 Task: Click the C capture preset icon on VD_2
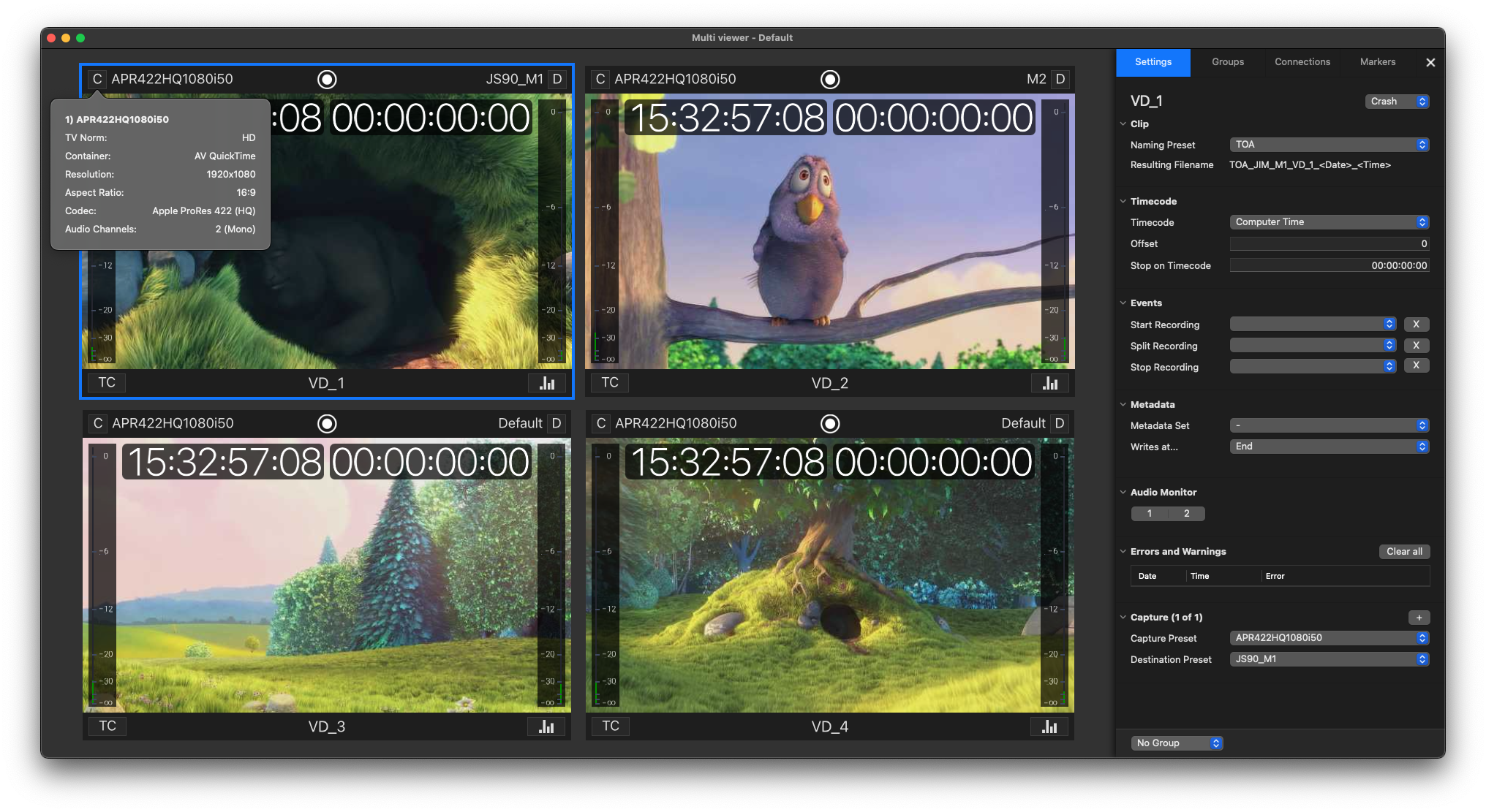click(600, 79)
